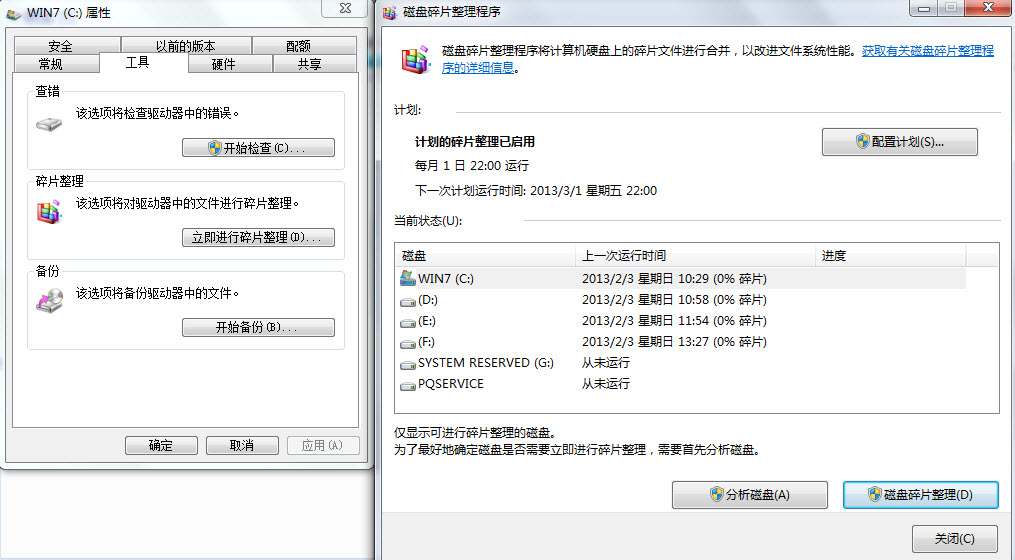
Task: Click the large Disk Defragmenter icon beside the description
Action: pyautogui.click(x=416, y=60)
